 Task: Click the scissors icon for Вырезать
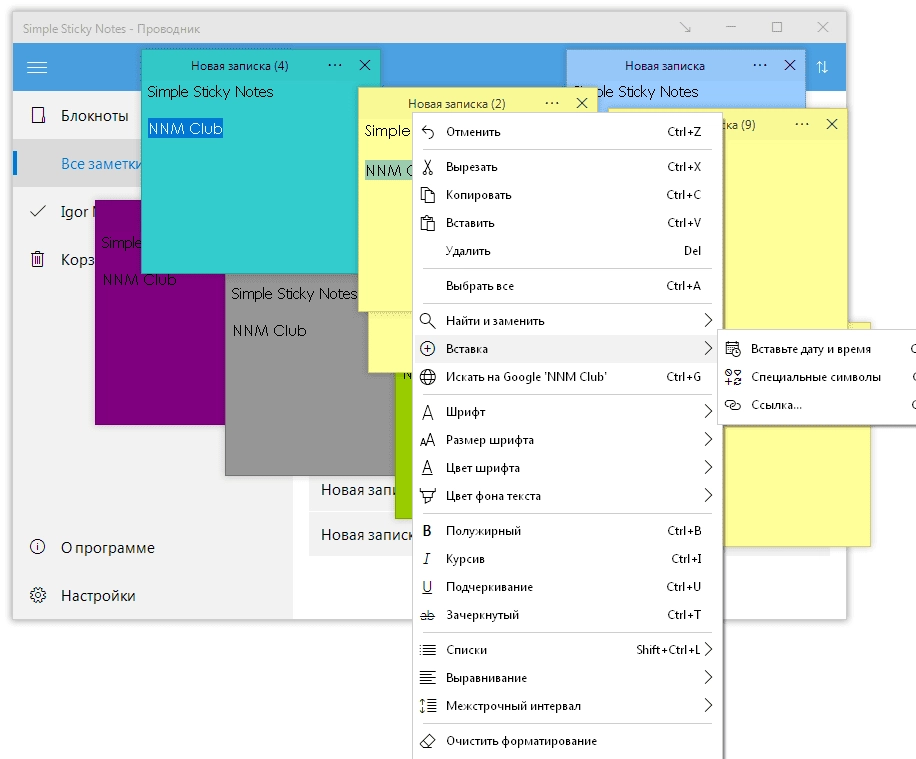(428, 167)
